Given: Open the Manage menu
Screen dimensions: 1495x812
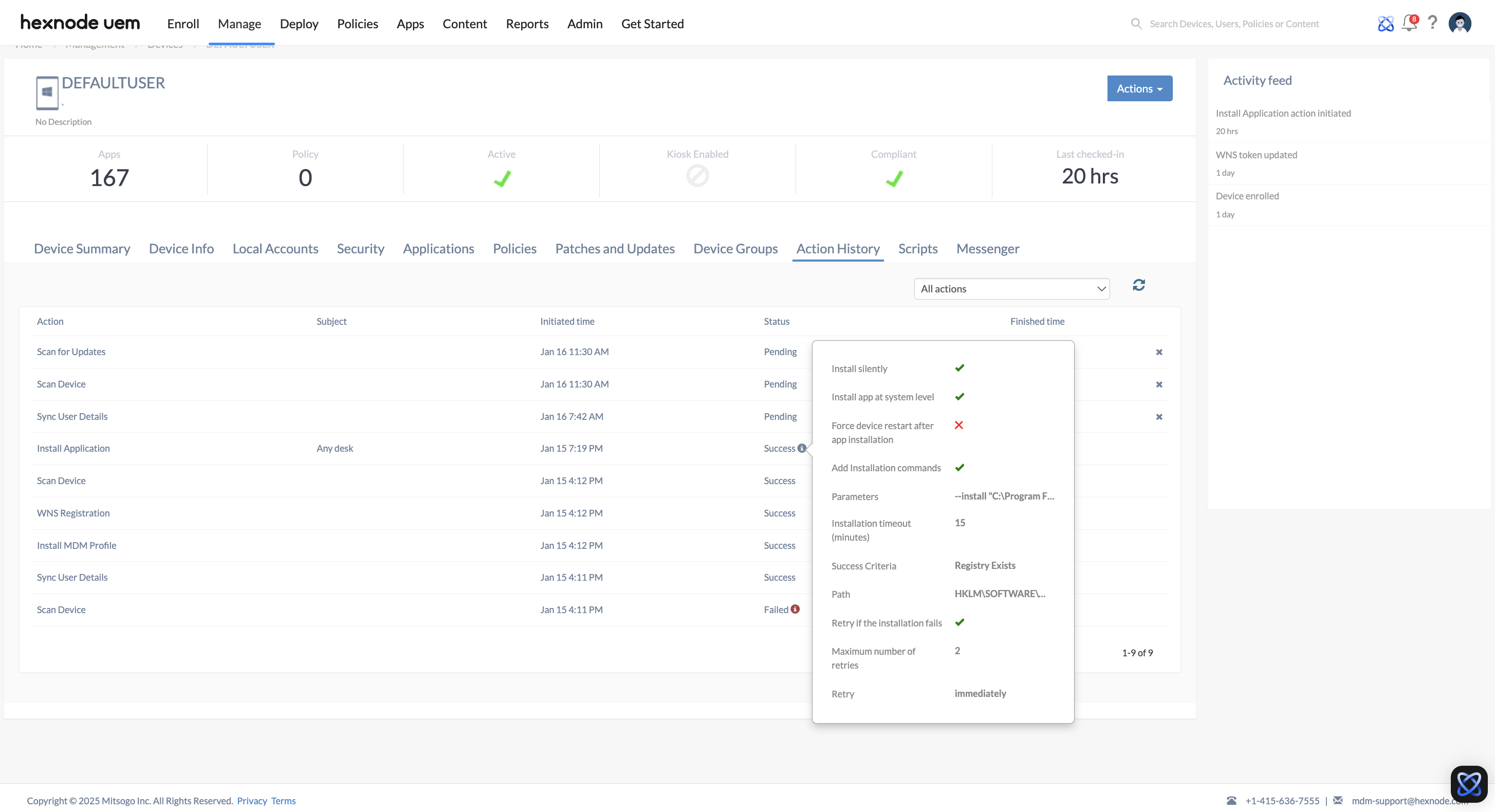Looking at the screenshot, I should pos(239,24).
